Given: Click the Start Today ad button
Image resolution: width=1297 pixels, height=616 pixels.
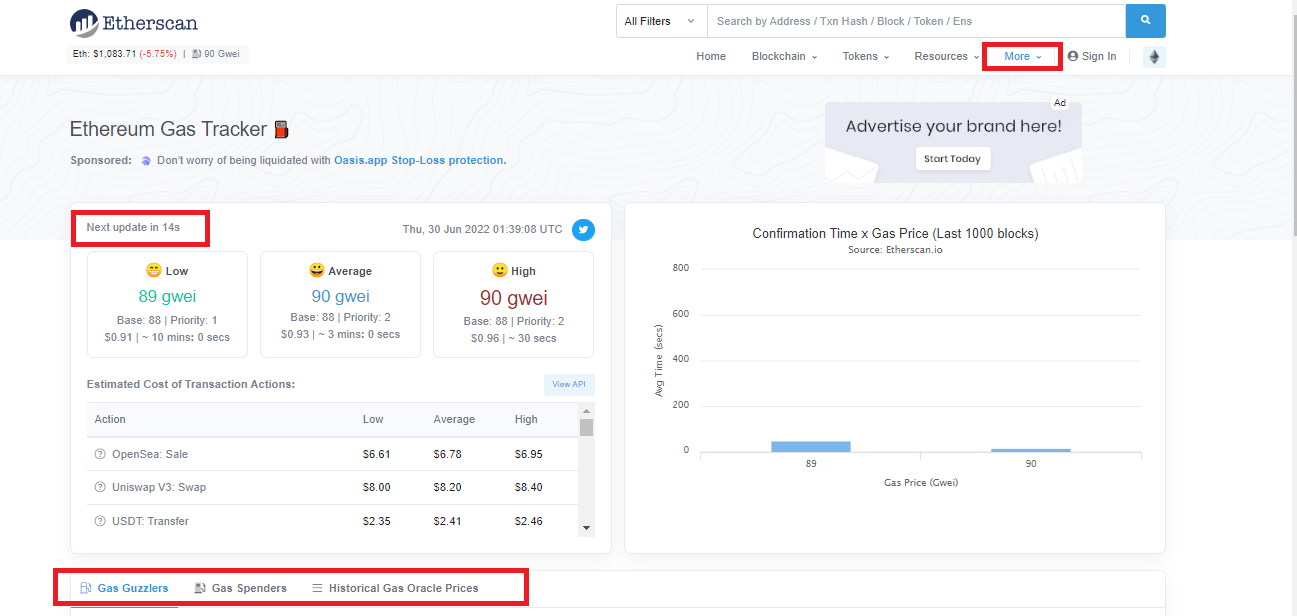Looking at the screenshot, I should click(x=952, y=159).
